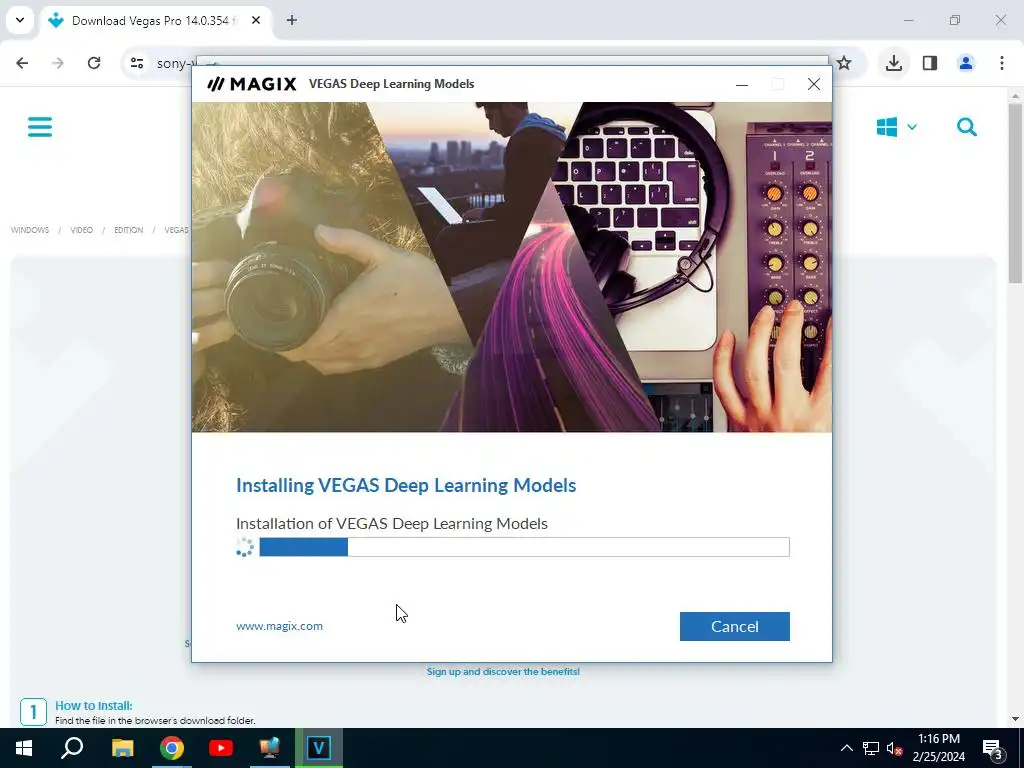1024x768 pixels.
Task: Go forward in Chrome
Action: (x=58, y=63)
